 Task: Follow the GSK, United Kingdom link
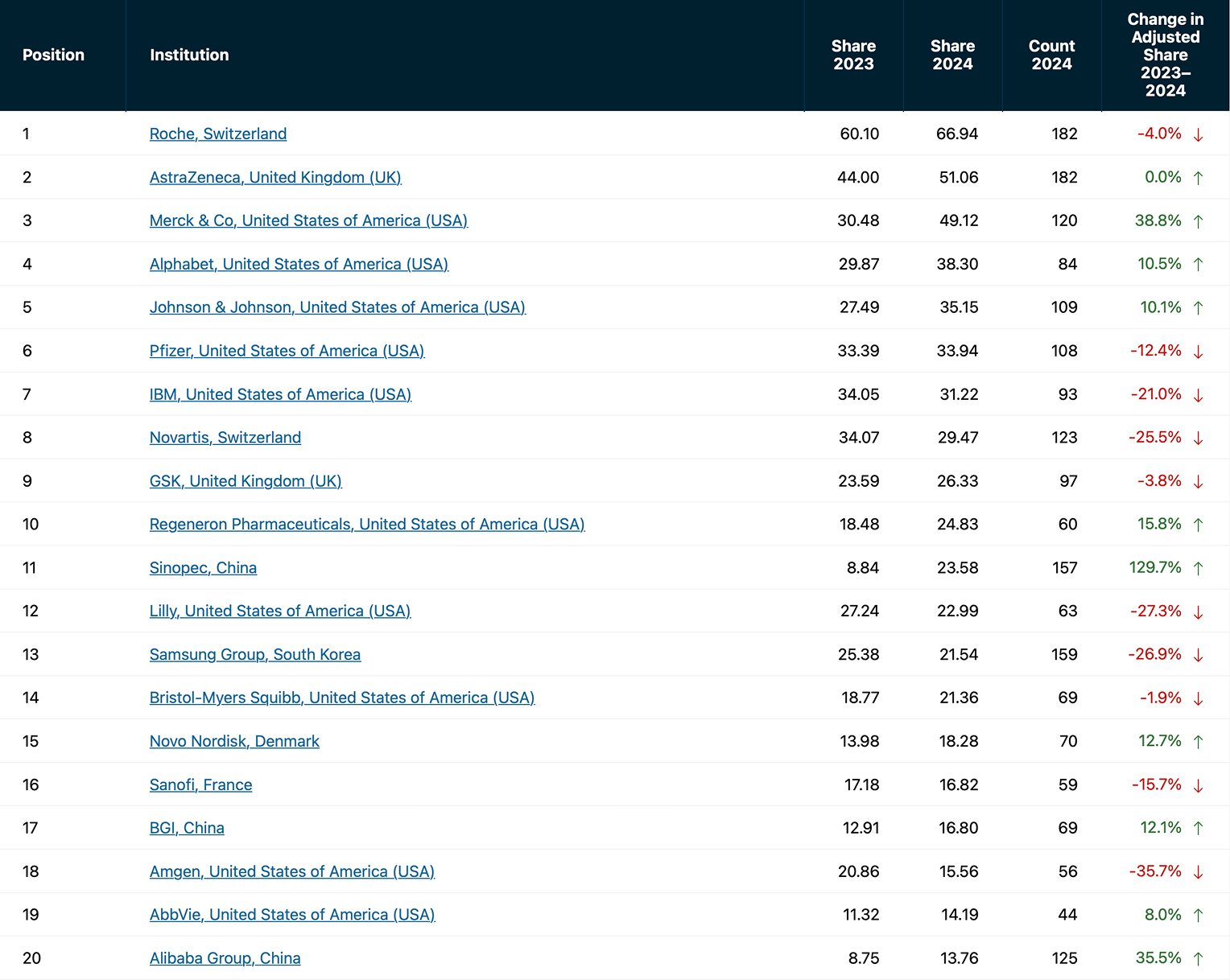coord(246,481)
